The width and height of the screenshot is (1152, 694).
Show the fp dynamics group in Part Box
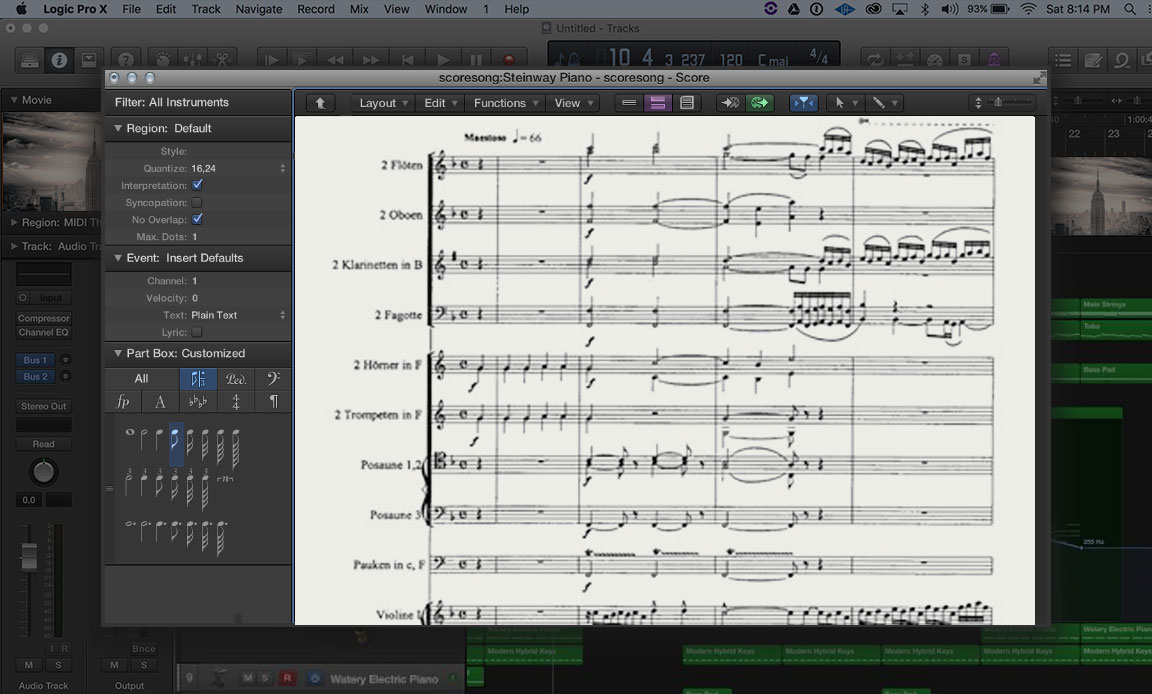[123, 402]
